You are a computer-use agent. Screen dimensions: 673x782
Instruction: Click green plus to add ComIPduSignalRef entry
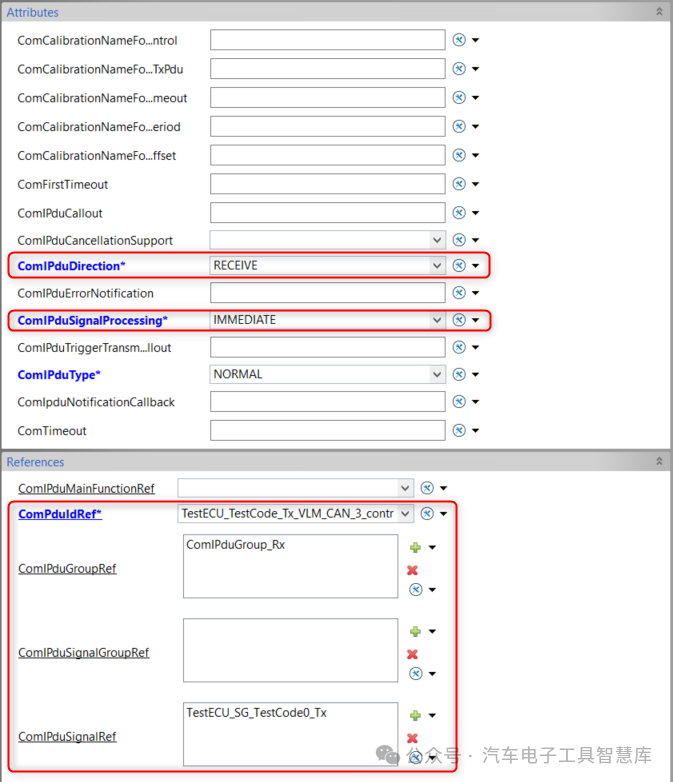click(x=415, y=716)
